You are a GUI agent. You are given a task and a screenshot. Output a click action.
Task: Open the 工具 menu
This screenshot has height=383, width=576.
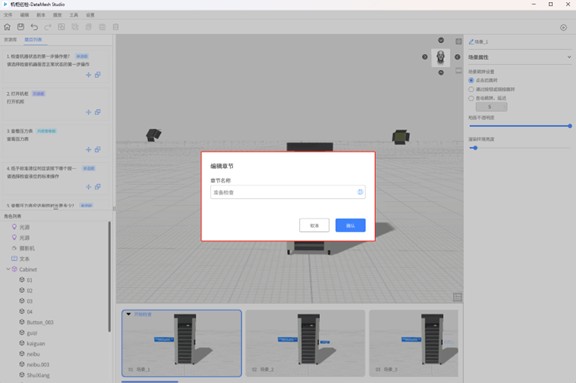pos(74,15)
